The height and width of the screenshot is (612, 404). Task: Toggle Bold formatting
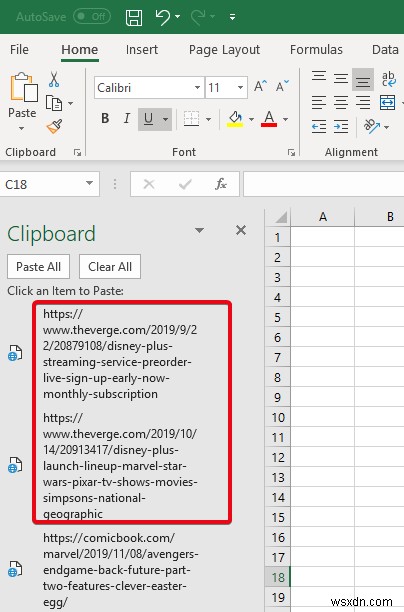[x=105, y=118]
